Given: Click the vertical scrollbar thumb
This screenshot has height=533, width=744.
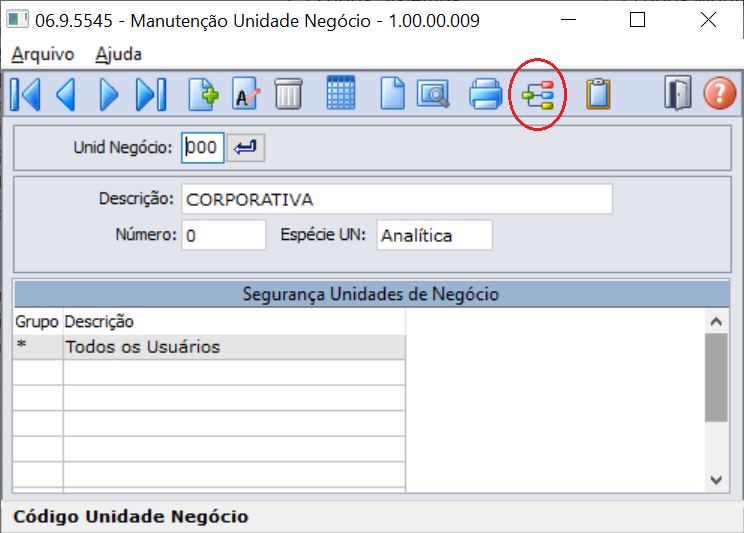Looking at the screenshot, I should pos(716,377).
